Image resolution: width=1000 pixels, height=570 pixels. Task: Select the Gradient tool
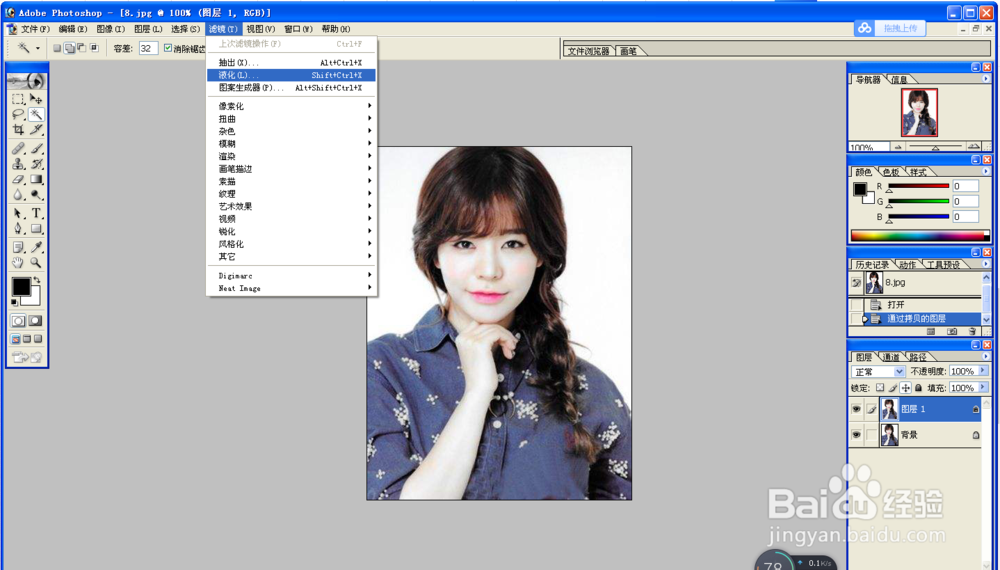pyautogui.click(x=36, y=179)
